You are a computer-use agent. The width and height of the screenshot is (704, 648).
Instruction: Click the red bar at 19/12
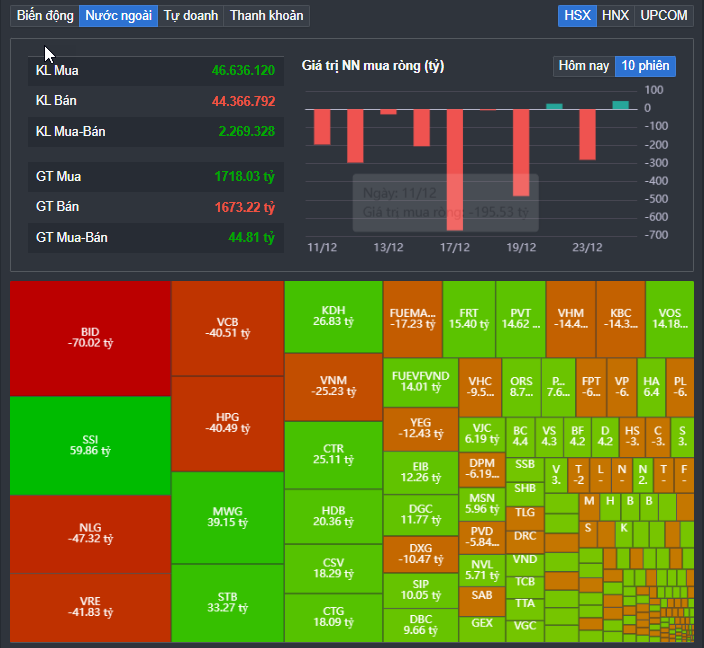pos(521,153)
